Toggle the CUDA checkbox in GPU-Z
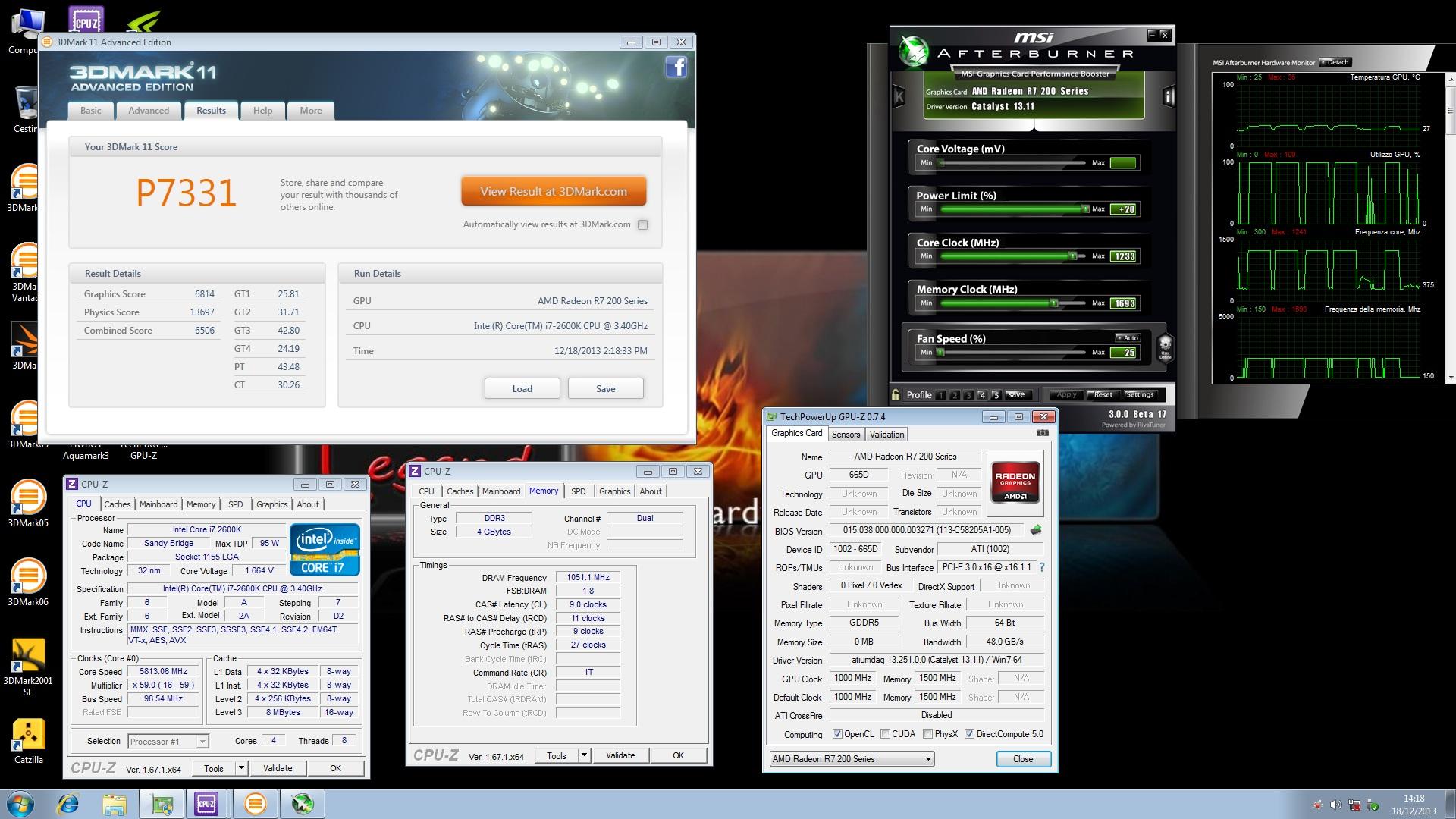This screenshot has height=819, width=1456. [885, 734]
